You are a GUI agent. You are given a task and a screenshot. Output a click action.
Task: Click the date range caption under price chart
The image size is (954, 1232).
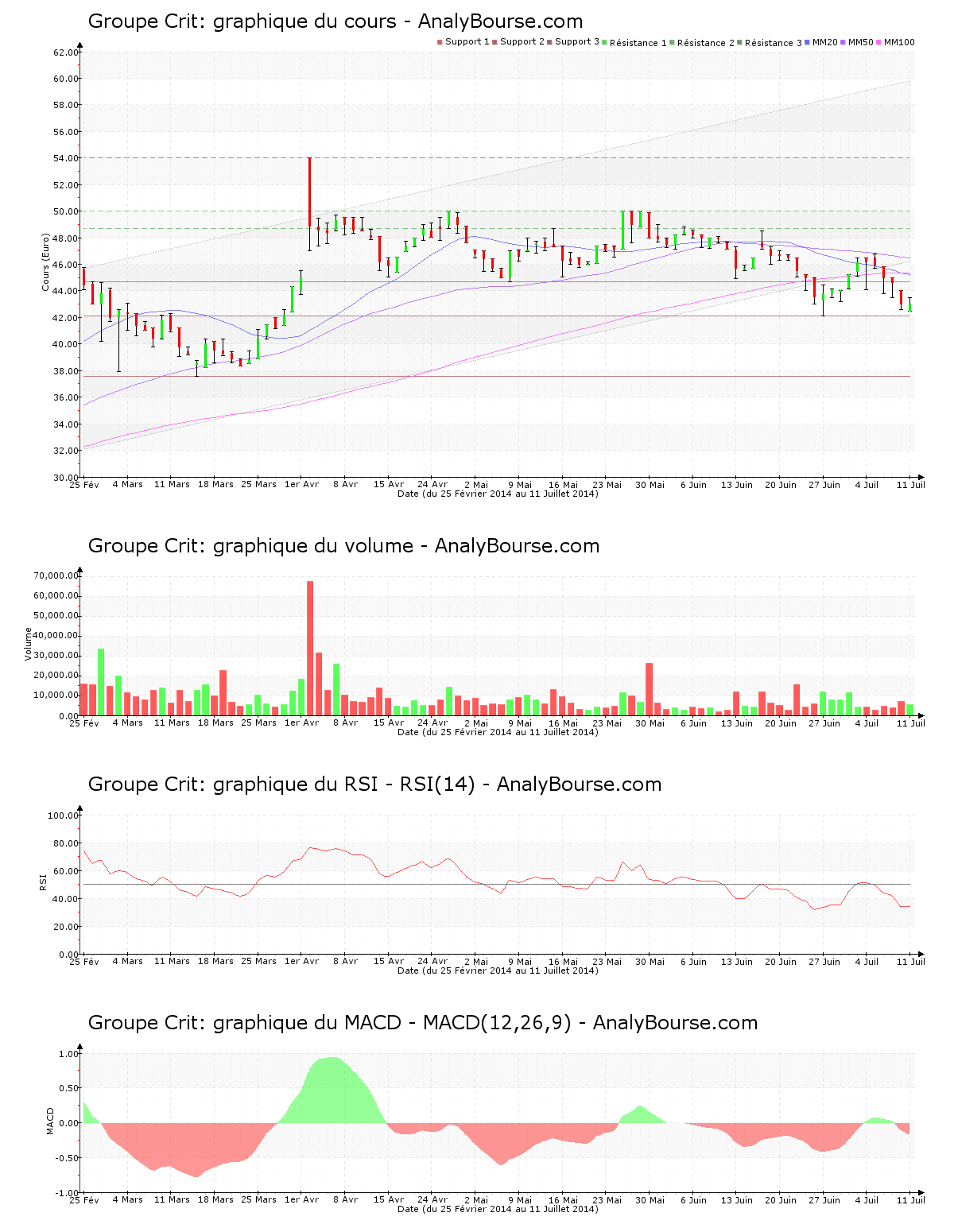(x=498, y=494)
